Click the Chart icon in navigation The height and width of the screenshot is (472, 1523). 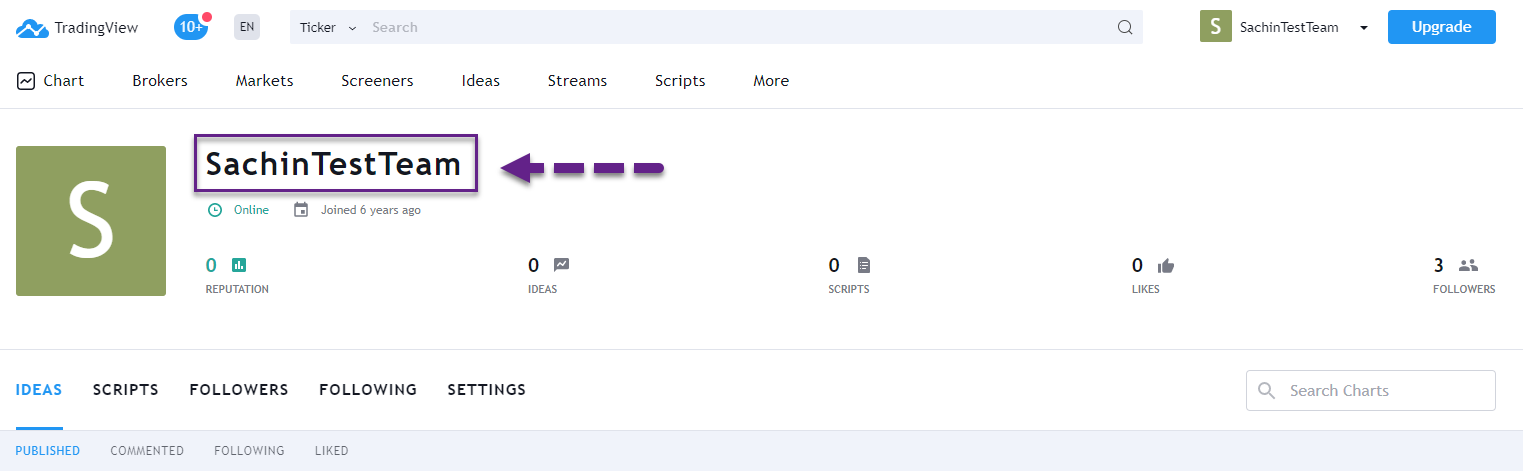26,81
